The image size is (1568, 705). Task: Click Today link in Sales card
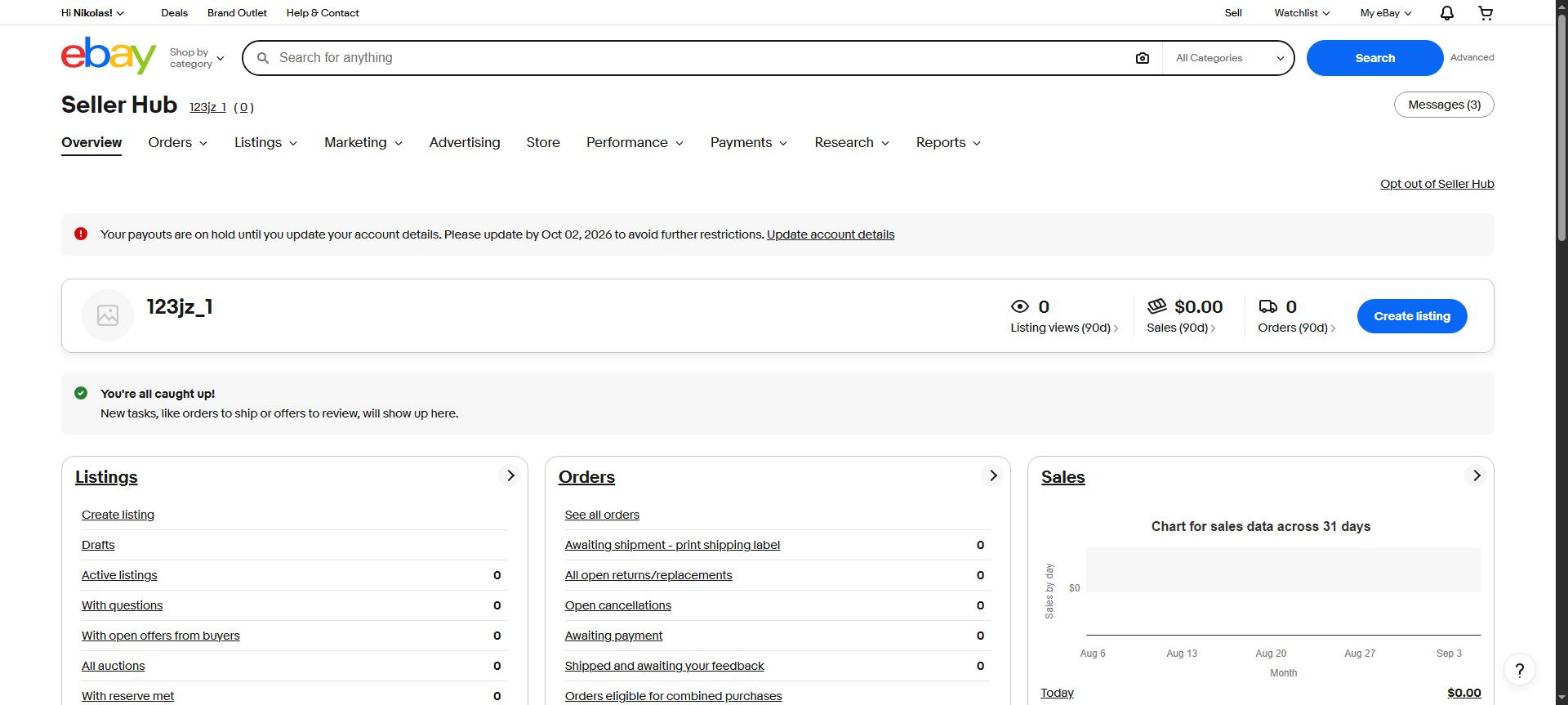click(1057, 693)
